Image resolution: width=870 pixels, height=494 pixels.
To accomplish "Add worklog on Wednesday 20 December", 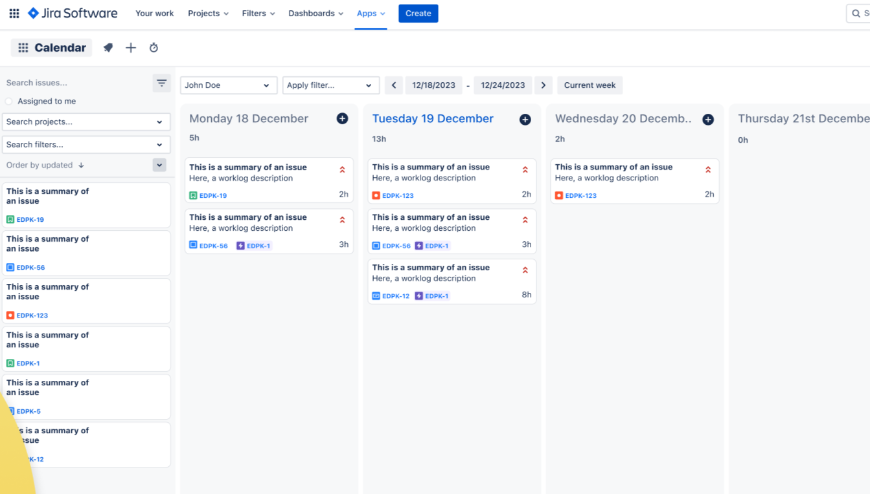I will (708, 119).
